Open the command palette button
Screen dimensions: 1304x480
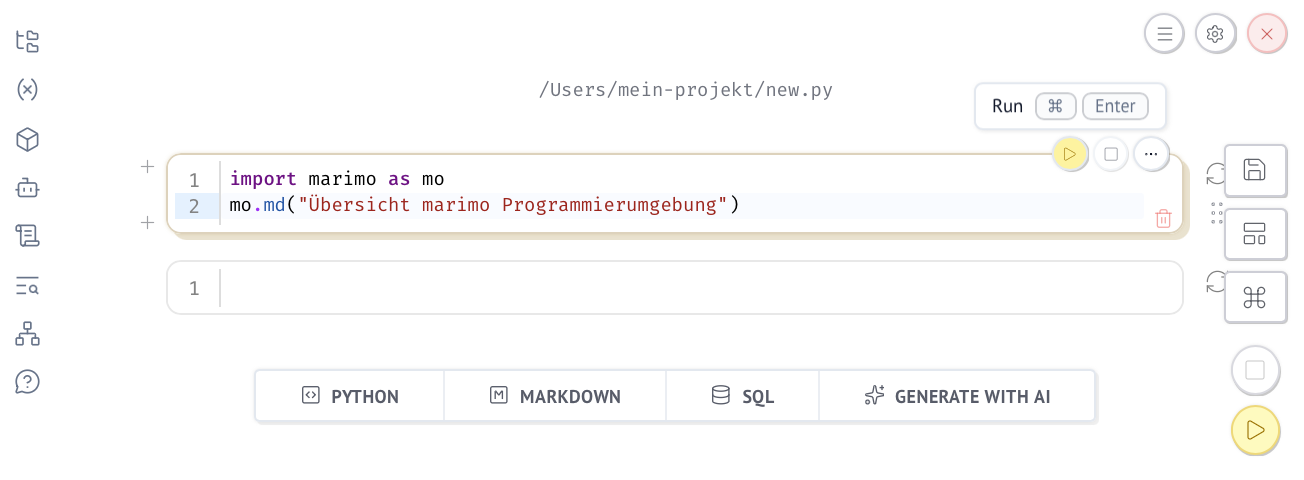[x=1254, y=297]
